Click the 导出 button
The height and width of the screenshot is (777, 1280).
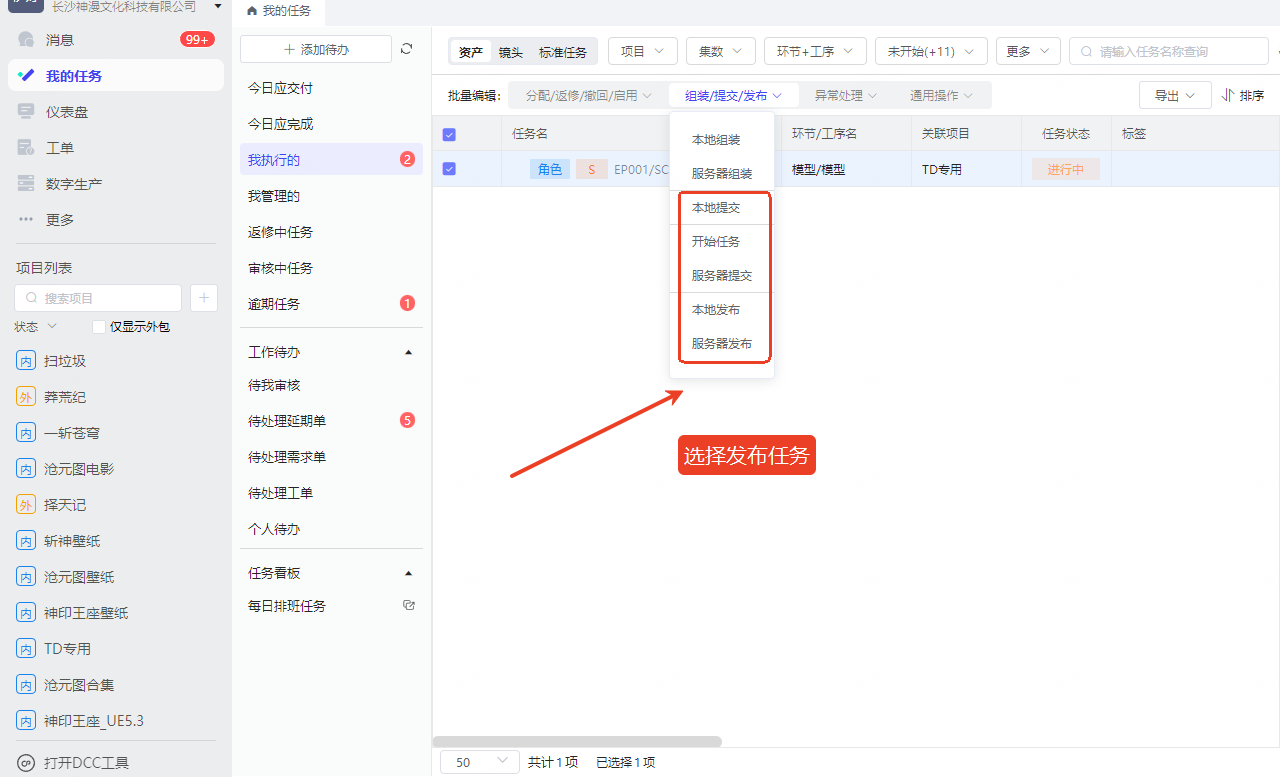(1175, 96)
